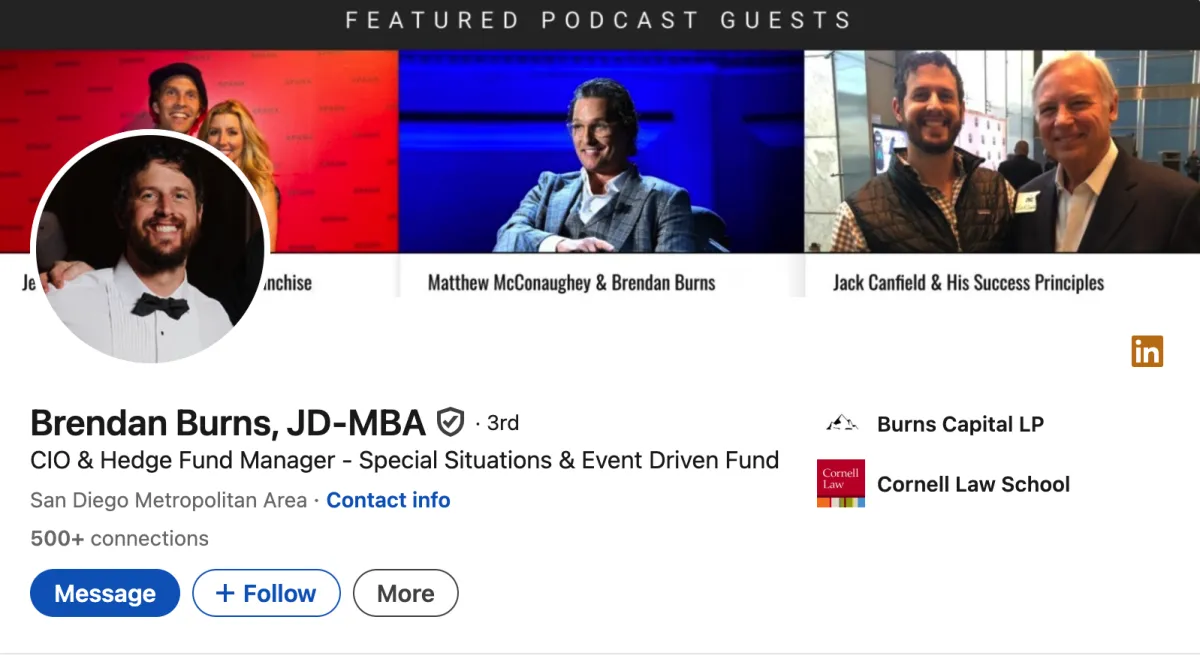Viewport: 1200px width, 659px height.
Task: Open the round profile photo
Action: pyautogui.click(x=151, y=247)
